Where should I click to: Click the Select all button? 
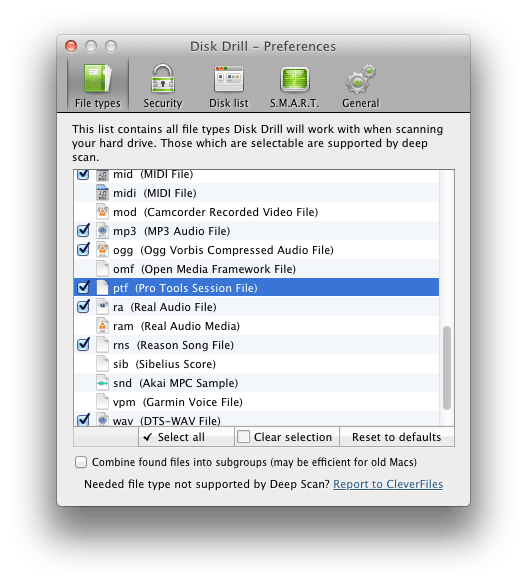[x=186, y=437]
